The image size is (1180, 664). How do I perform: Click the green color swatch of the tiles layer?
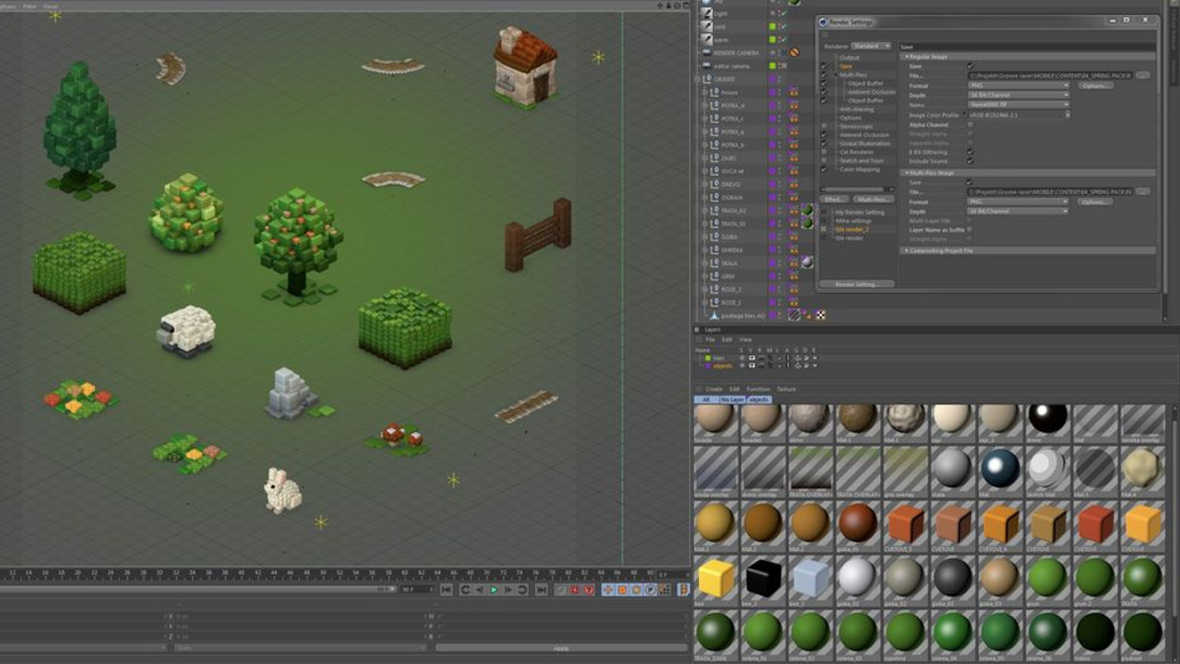(708, 358)
